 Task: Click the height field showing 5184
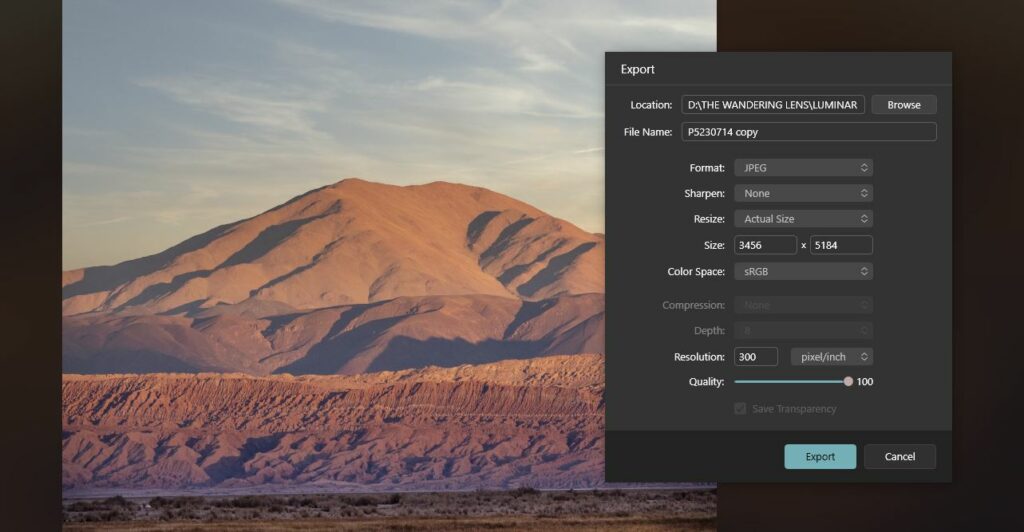(841, 245)
